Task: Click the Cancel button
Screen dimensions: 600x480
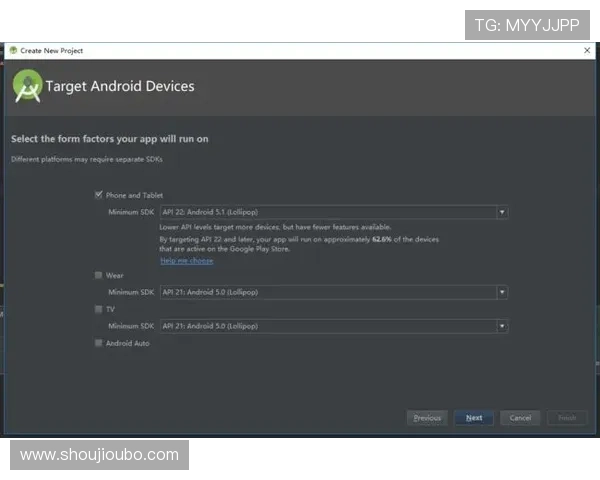Action: click(x=520, y=418)
